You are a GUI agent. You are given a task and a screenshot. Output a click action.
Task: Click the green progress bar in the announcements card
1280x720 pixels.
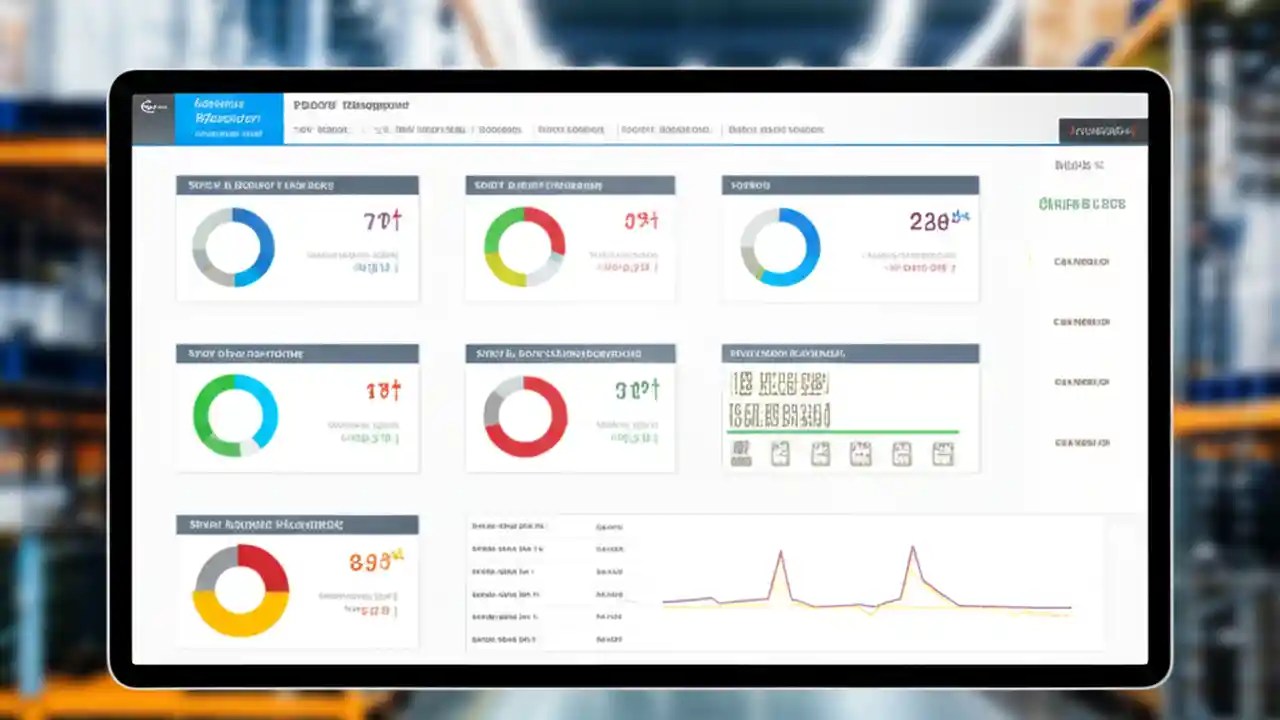point(845,433)
